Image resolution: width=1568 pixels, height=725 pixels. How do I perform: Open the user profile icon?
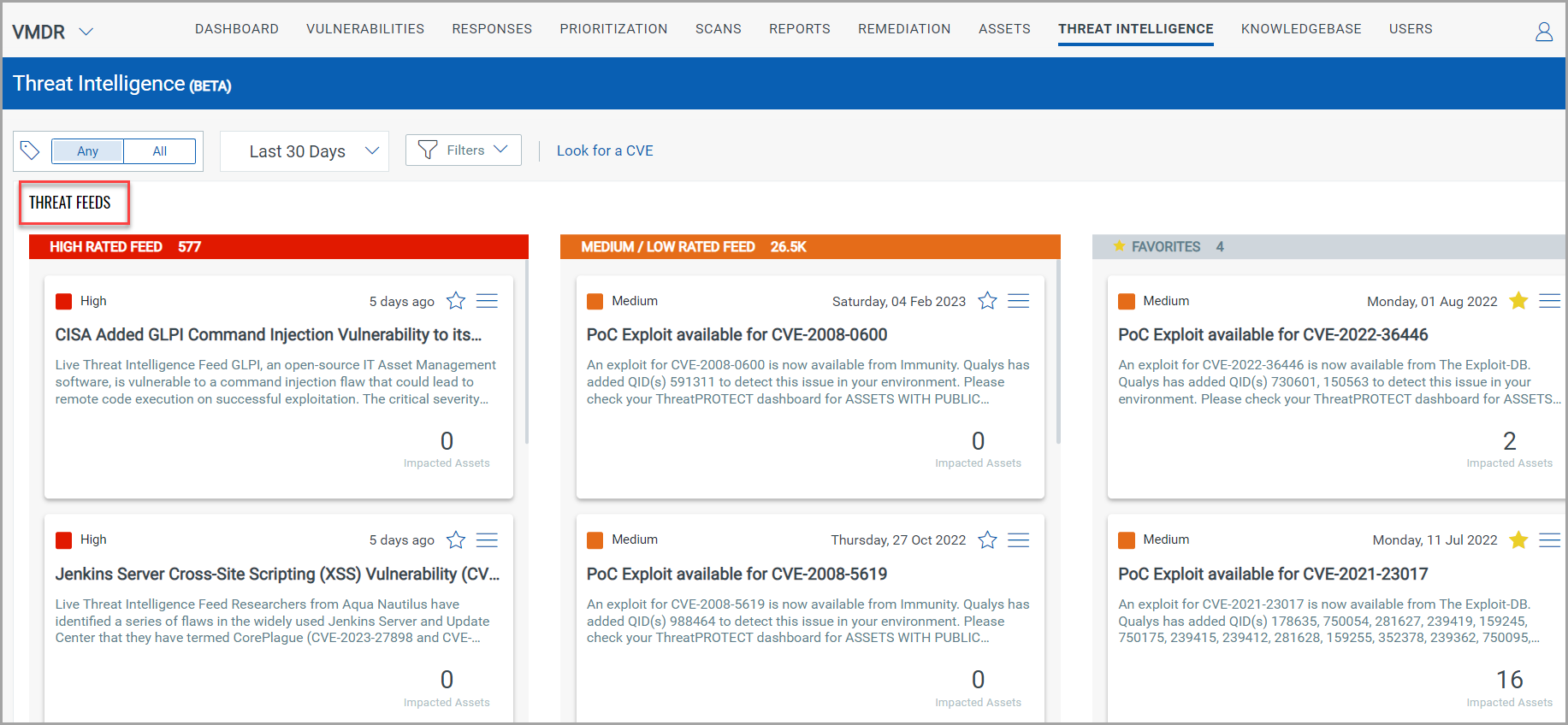[x=1543, y=32]
